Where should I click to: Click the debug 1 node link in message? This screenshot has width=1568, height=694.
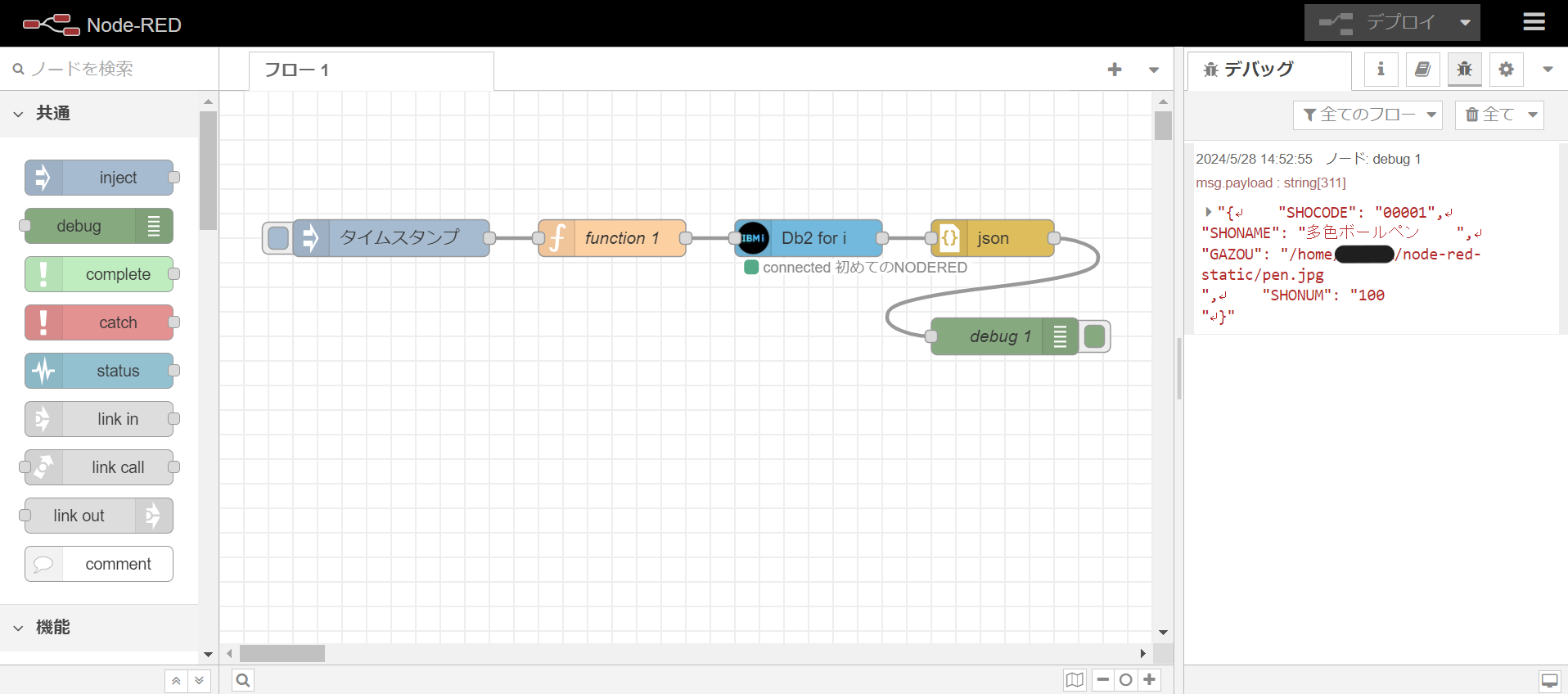(1373, 159)
